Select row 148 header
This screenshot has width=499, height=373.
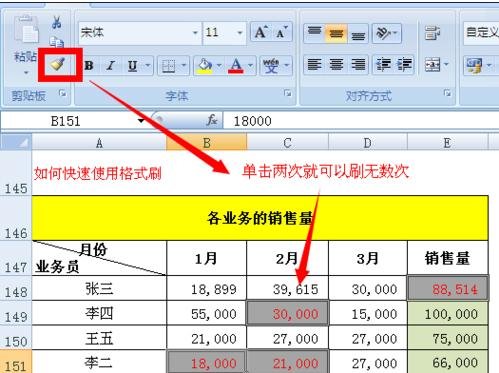[16, 288]
